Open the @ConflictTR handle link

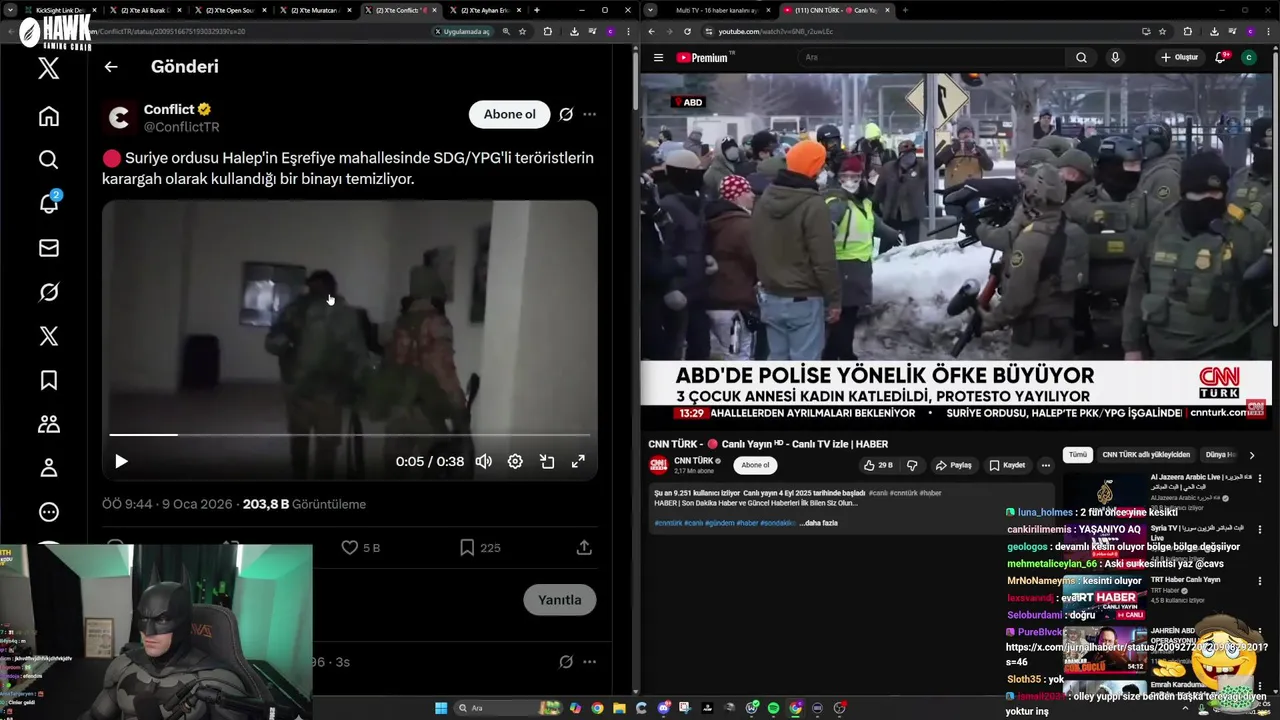(181, 127)
